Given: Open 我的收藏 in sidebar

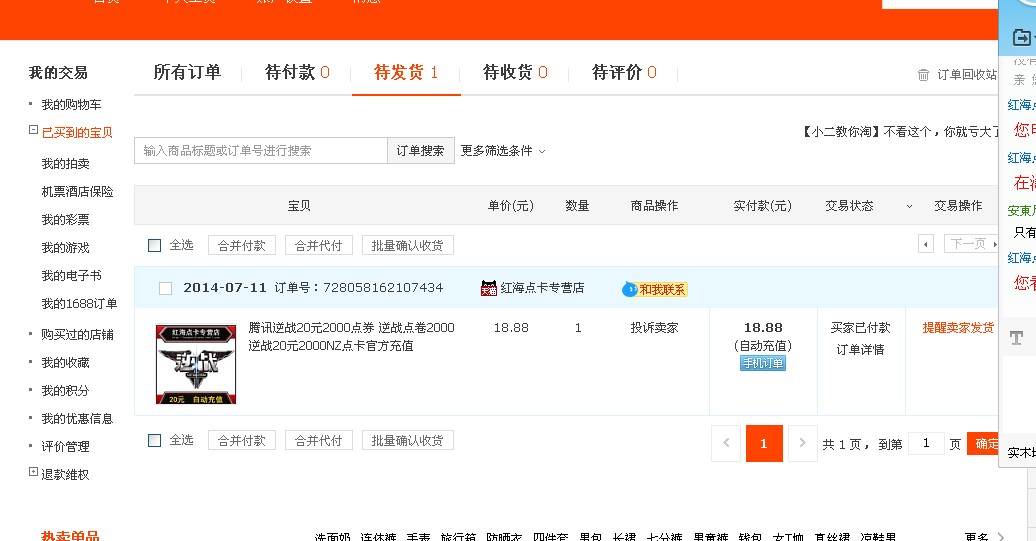Looking at the screenshot, I should [x=65, y=363].
